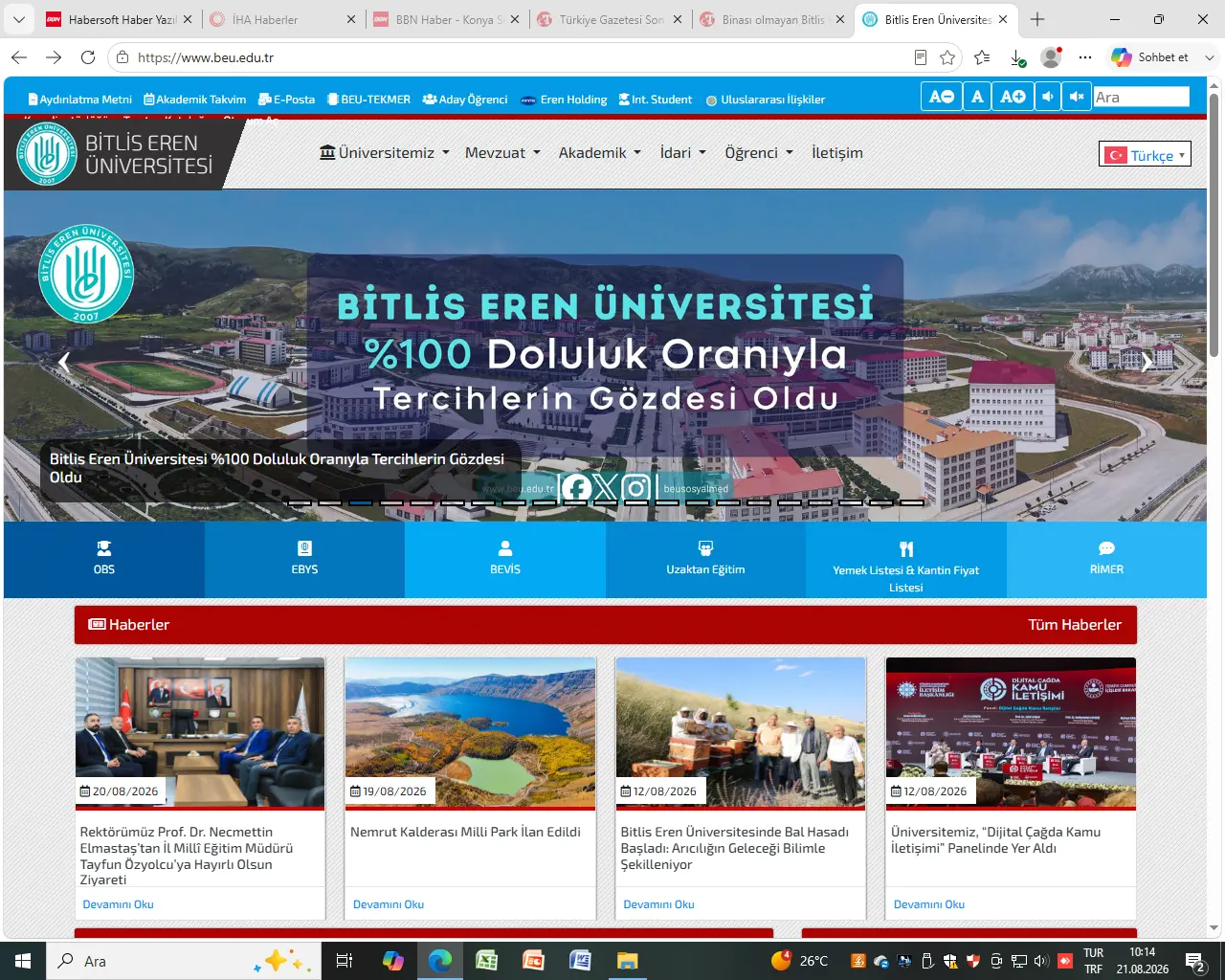Viewport: 1225px width, 980px height.
Task: Open Aydınlatma Metni link
Action: click(x=80, y=100)
